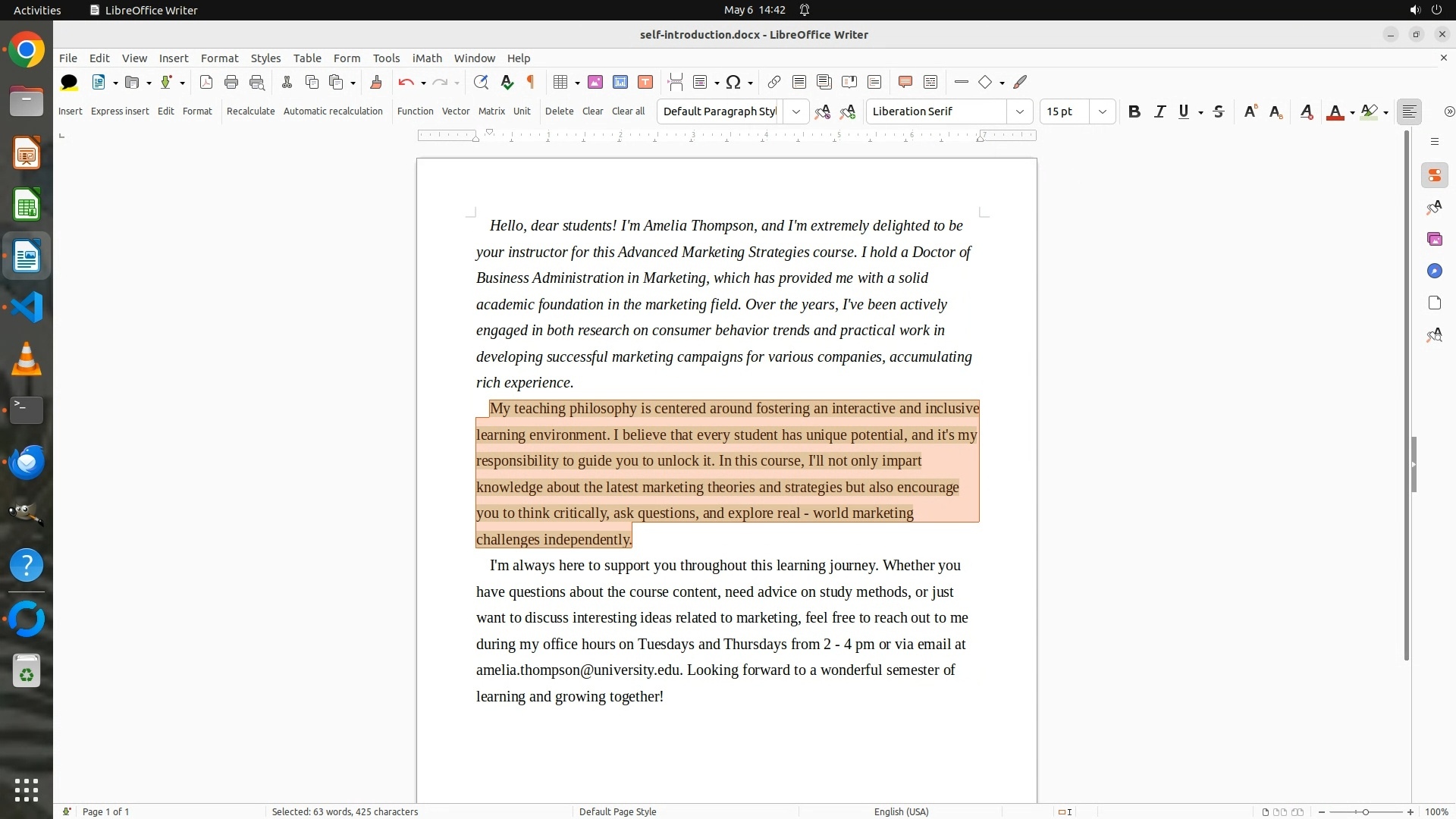Click the Clone Formatting paintbrush icon
This screenshot has width=1456, height=819.
[x=376, y=82]
